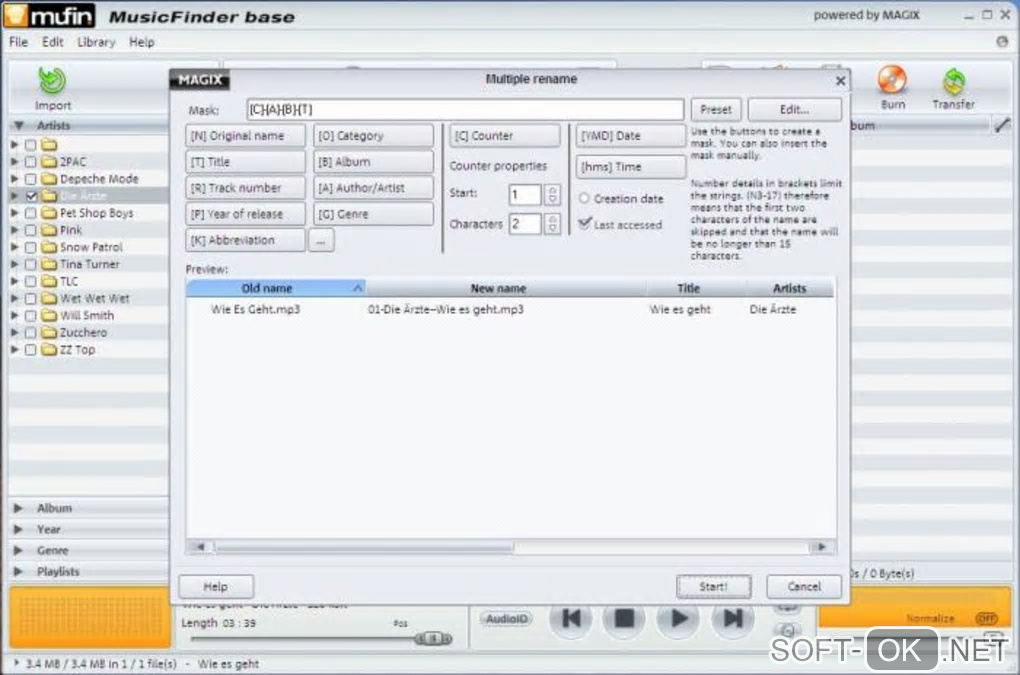Select the Creation date radio option

(584, 198)
